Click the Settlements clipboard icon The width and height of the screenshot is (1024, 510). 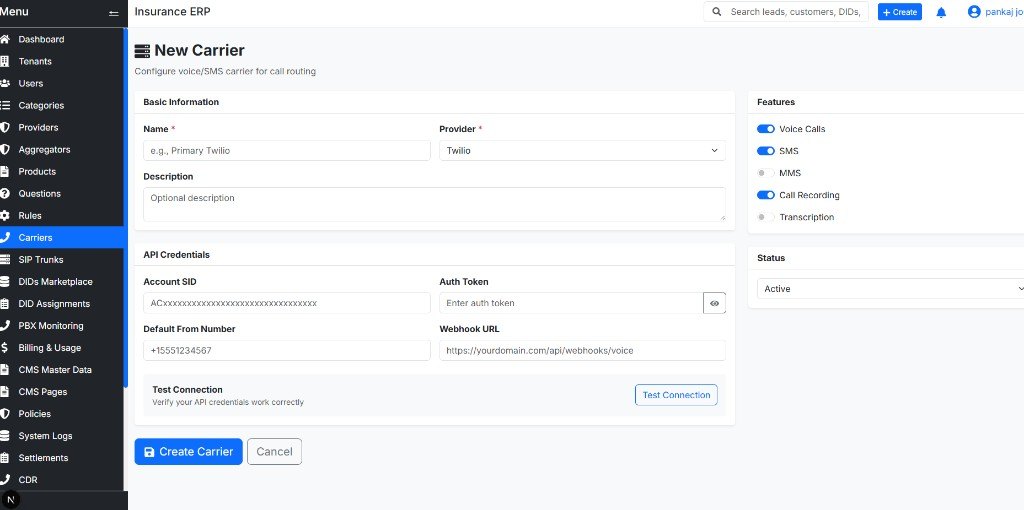tap(5, 458)
